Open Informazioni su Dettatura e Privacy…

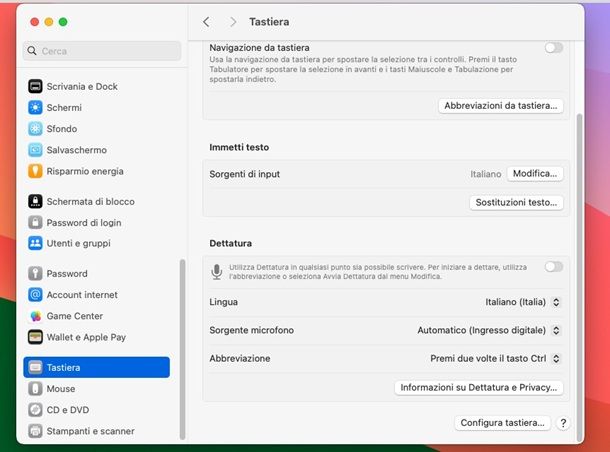coord(479,388)
